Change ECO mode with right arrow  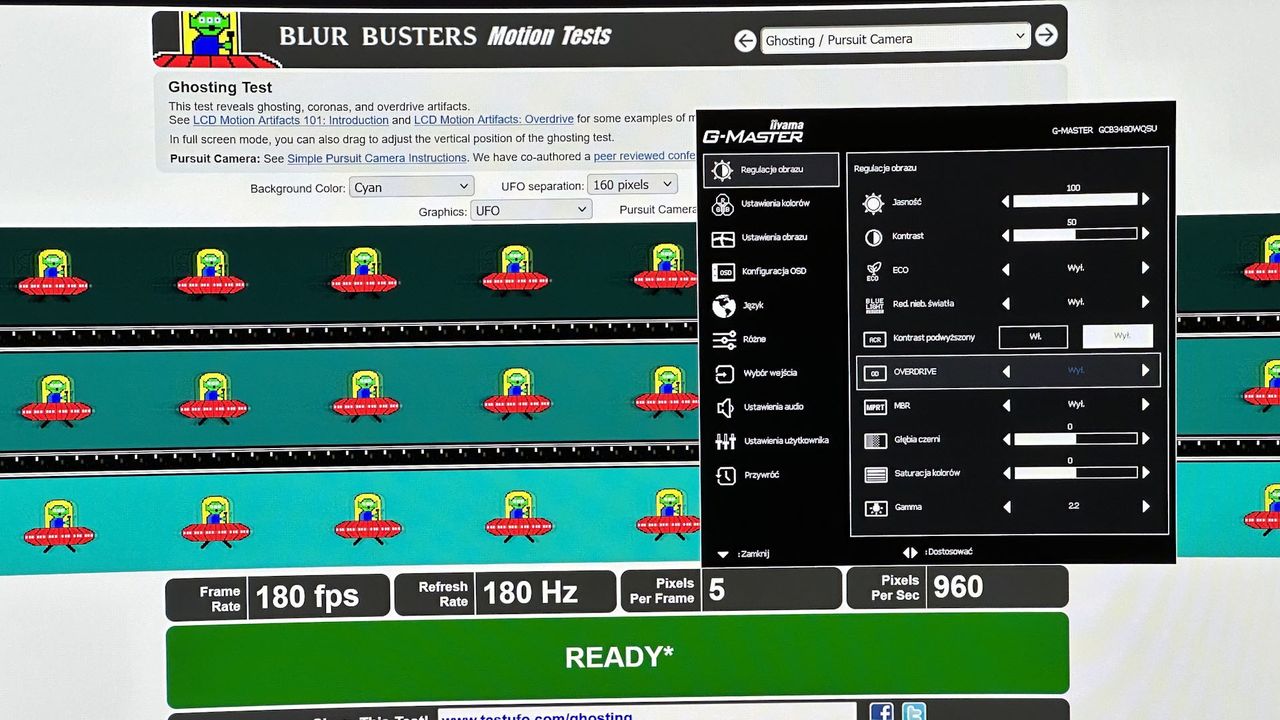point(1146,268)
